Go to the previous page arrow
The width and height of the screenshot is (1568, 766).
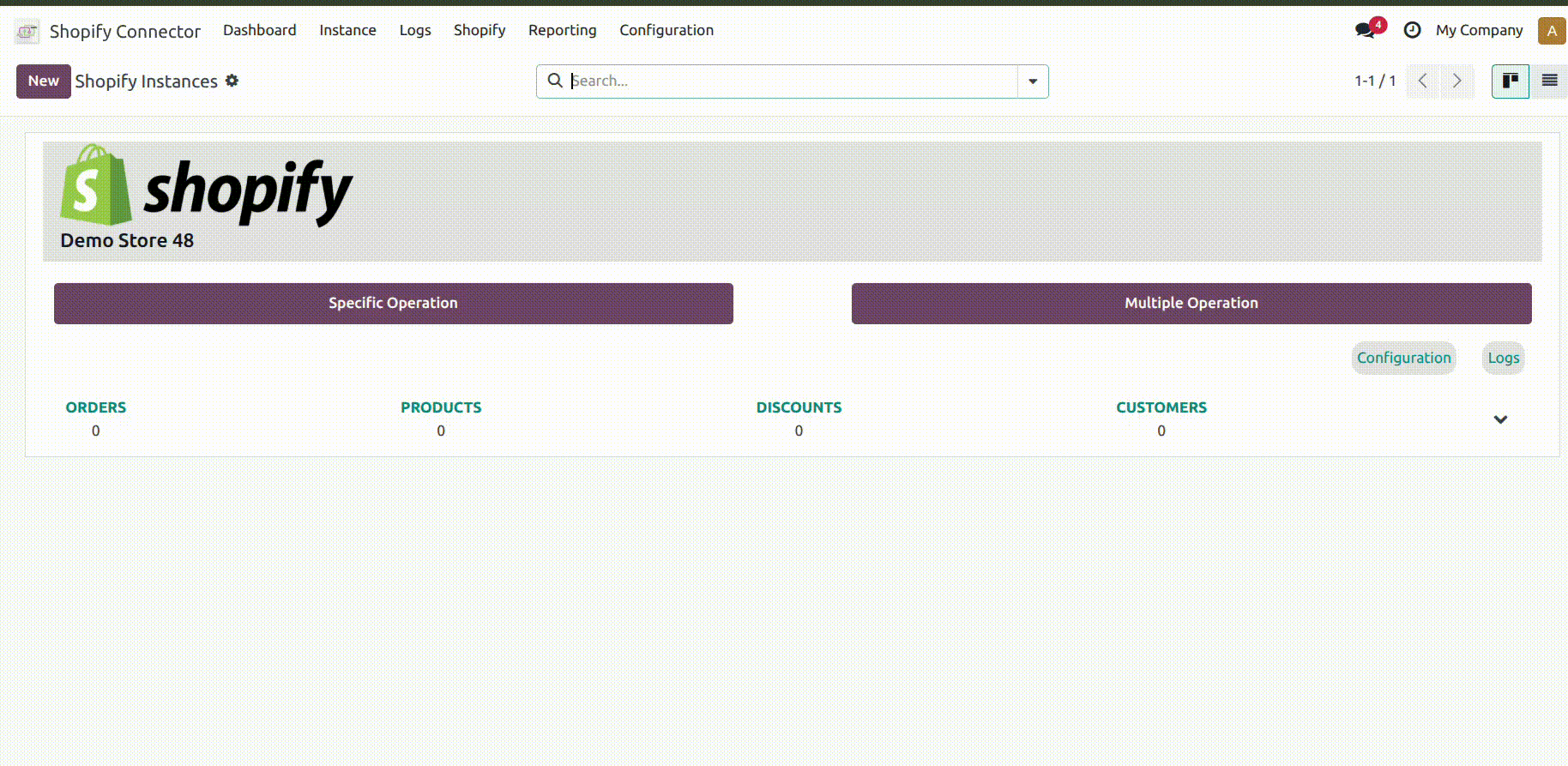[x=1423, y=81]
